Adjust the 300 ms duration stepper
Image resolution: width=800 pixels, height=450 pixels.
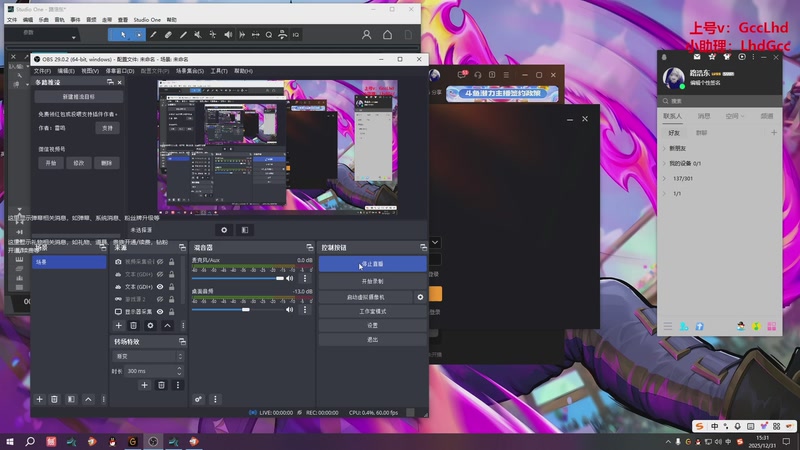[179, 371]
